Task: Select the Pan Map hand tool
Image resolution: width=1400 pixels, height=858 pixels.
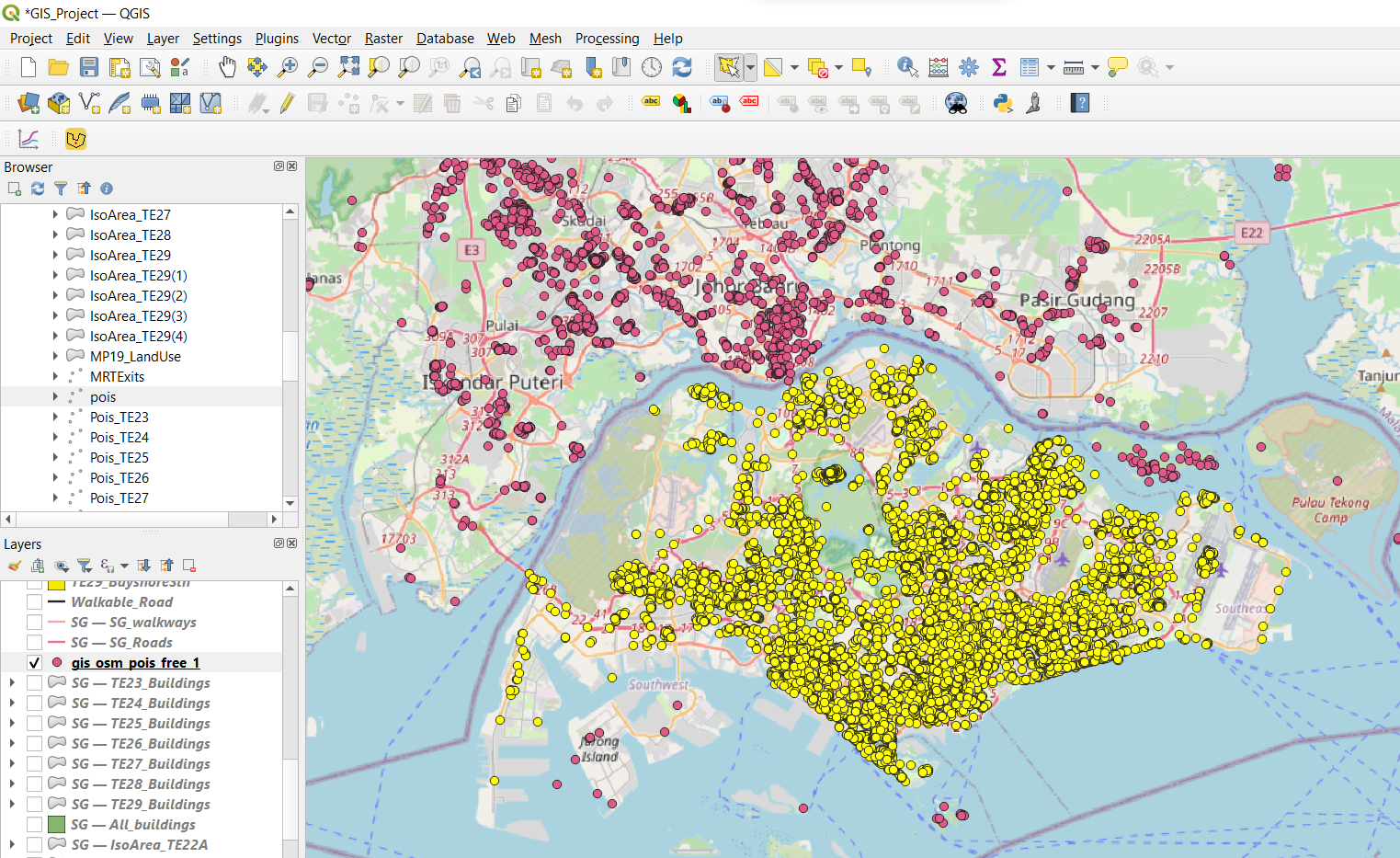Action: 227,67
